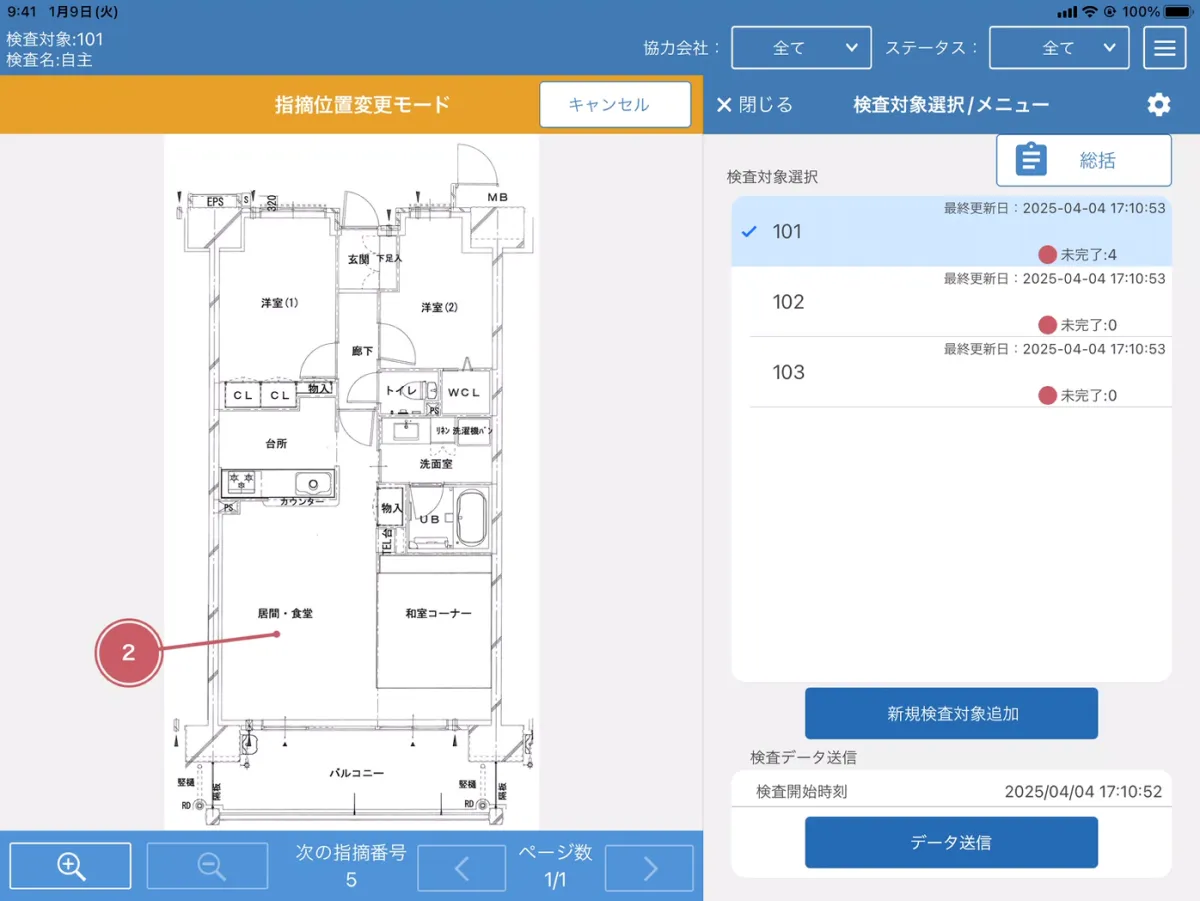1200x901 pixels.
Task: Click 新規検査対象追加 button
Action: click(x=951, y=713)
